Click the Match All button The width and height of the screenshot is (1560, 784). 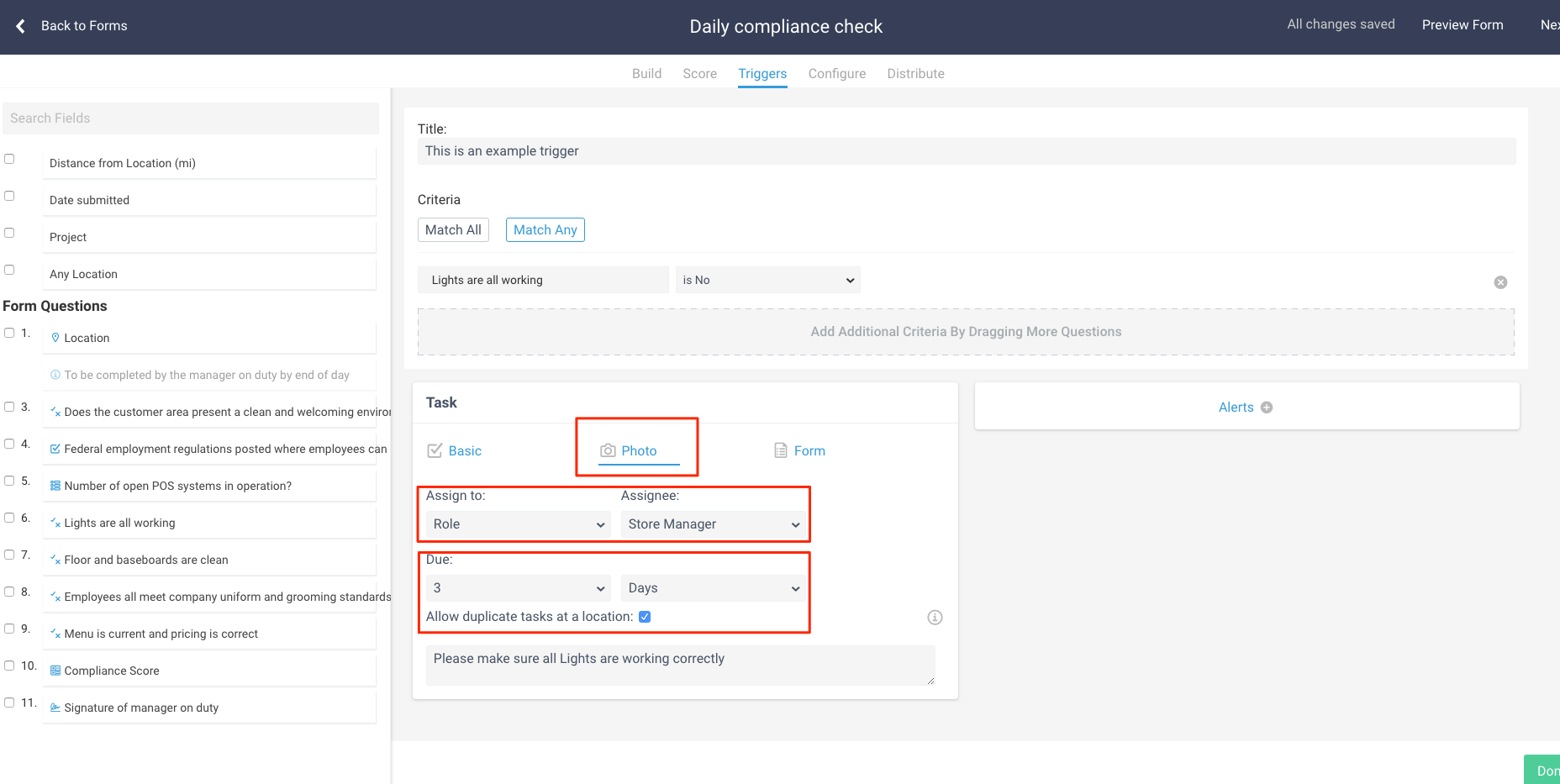point(453,230)
